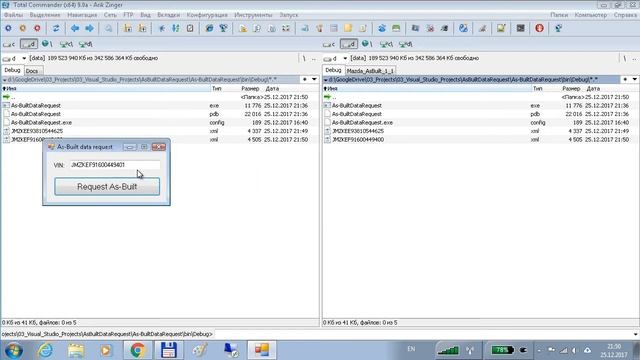Sort left panel by Размер column
Image resolution: width=640 pixels, height=360 pixels.
(x=250, y=89)
